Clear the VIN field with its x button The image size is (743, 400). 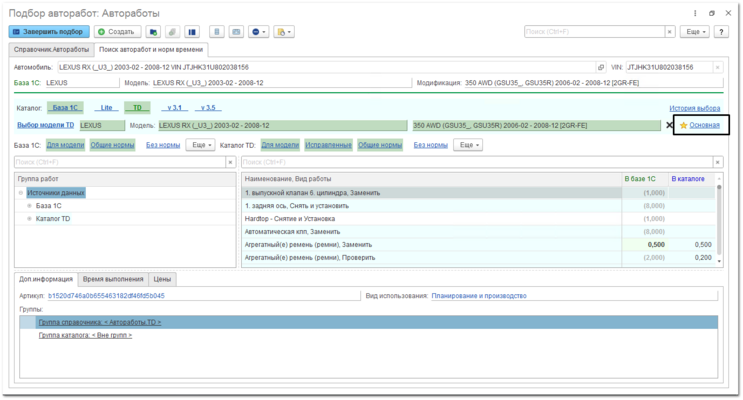coord(717,67)
